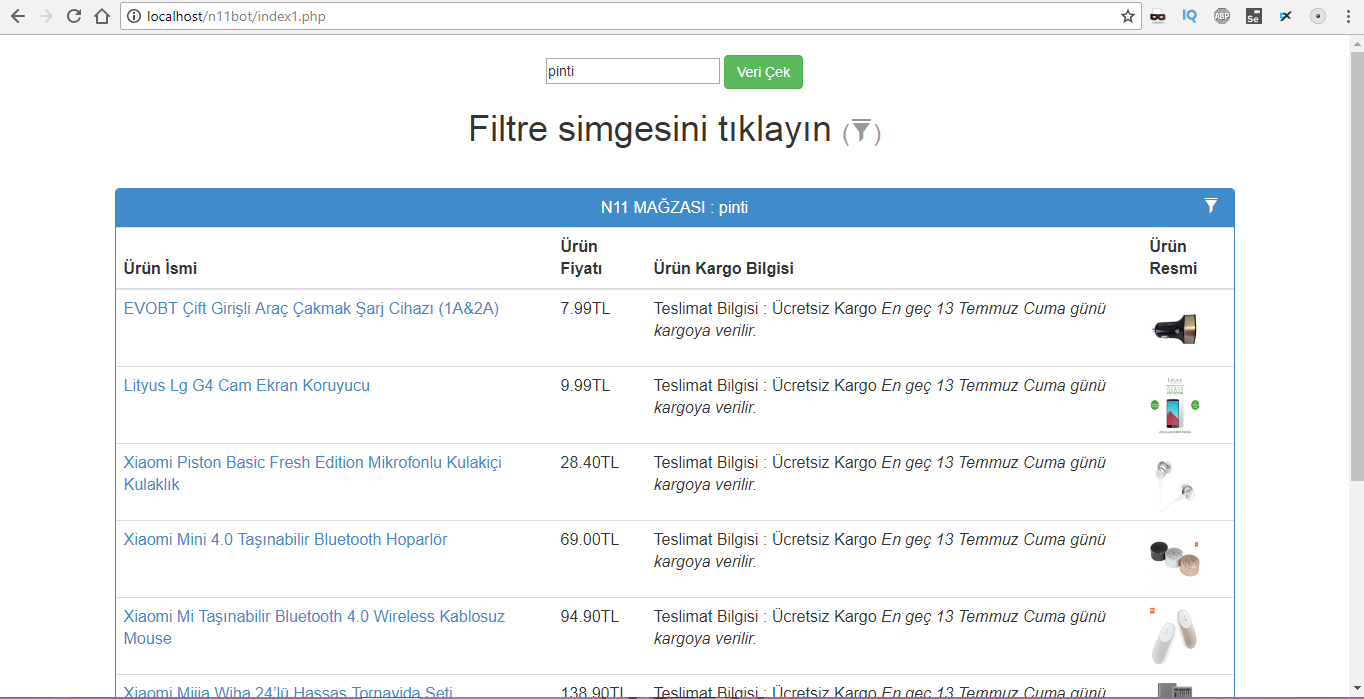Viewport: 1364px width, 699px height.
Task: Click the scrollbar down arrow
Action: pos(1356,690)
